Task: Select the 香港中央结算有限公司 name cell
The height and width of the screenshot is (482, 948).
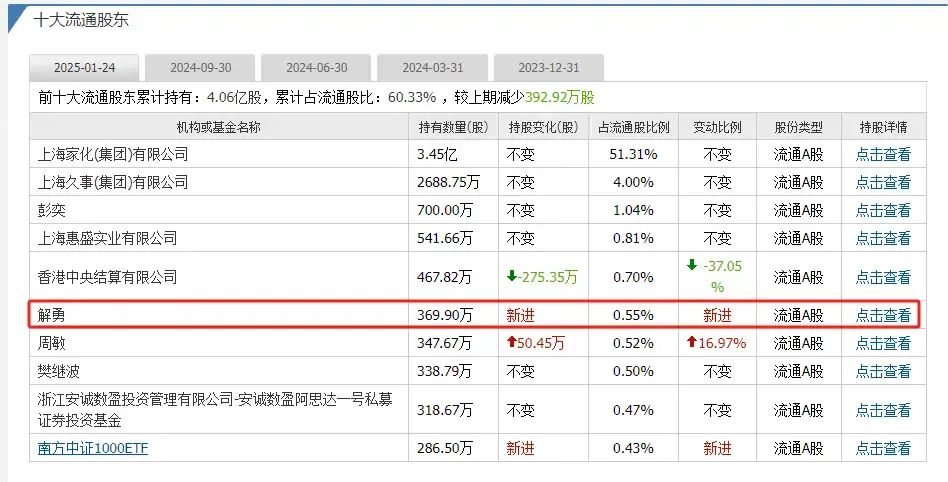Action: [x=219, y=277]
